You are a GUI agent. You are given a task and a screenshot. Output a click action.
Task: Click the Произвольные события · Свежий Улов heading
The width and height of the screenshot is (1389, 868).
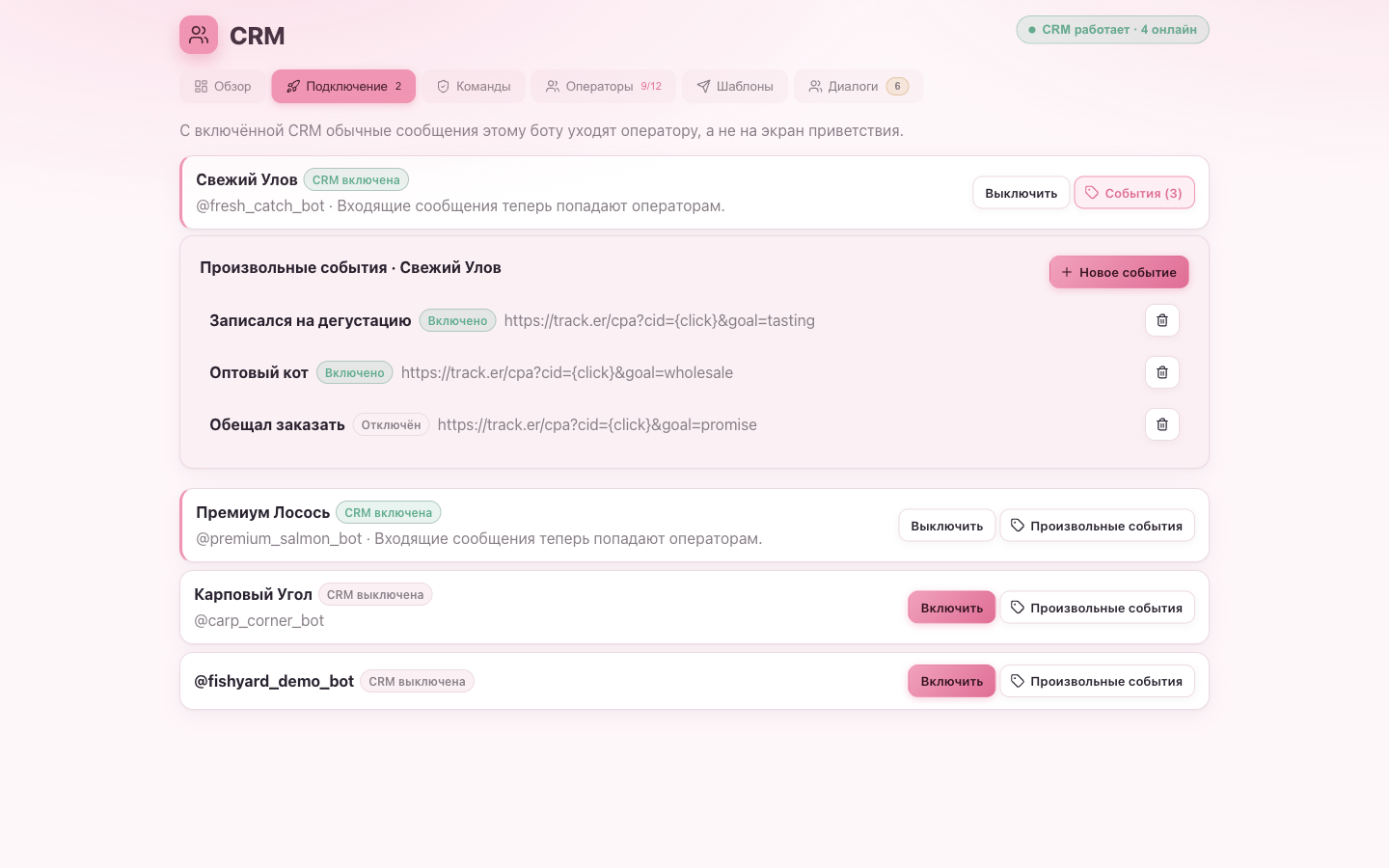pos(350,267)
